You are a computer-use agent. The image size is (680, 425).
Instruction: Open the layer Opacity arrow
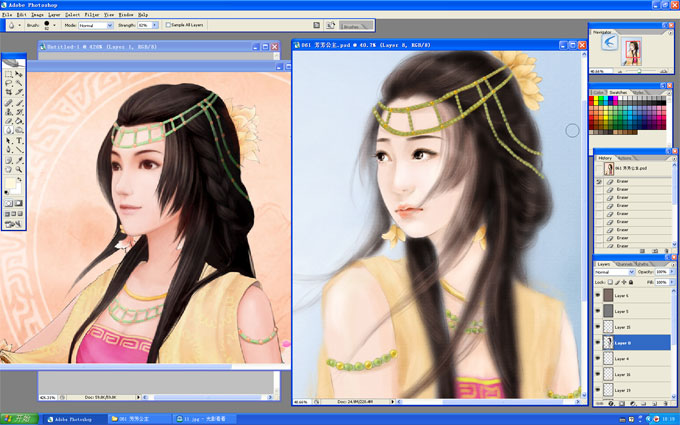coord(672,272)
